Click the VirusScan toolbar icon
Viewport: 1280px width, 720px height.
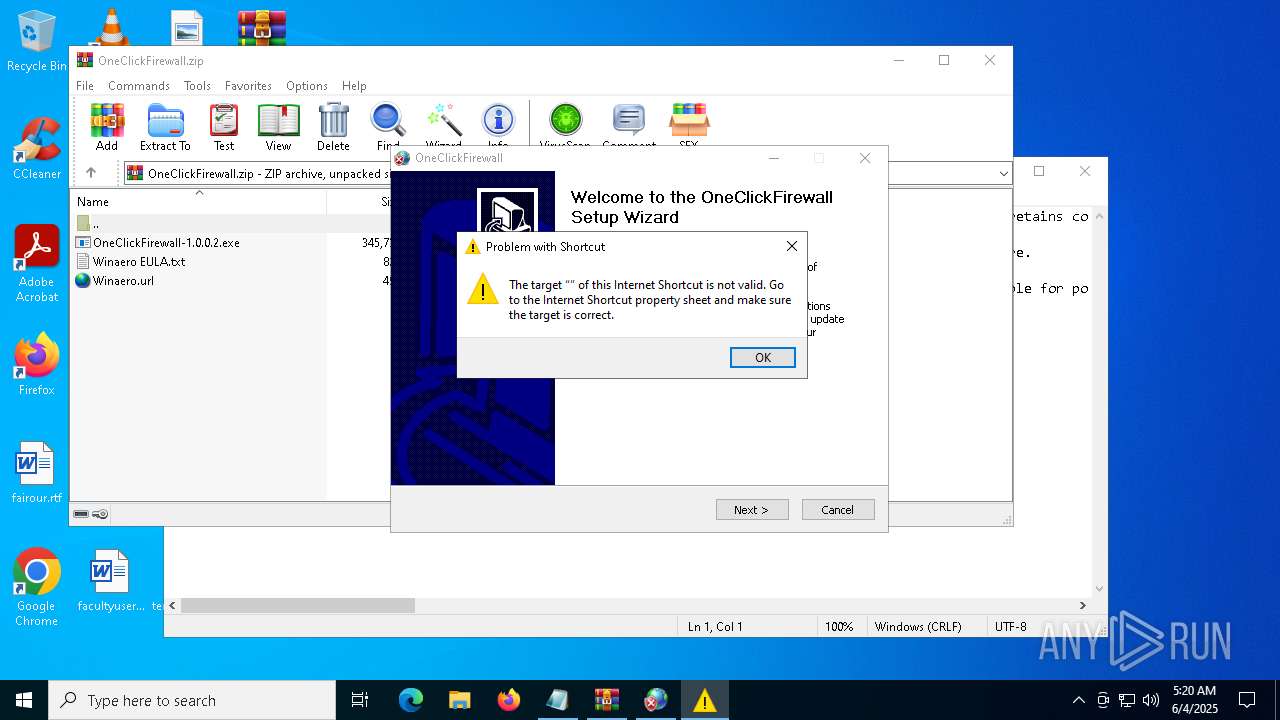point(565,127)
